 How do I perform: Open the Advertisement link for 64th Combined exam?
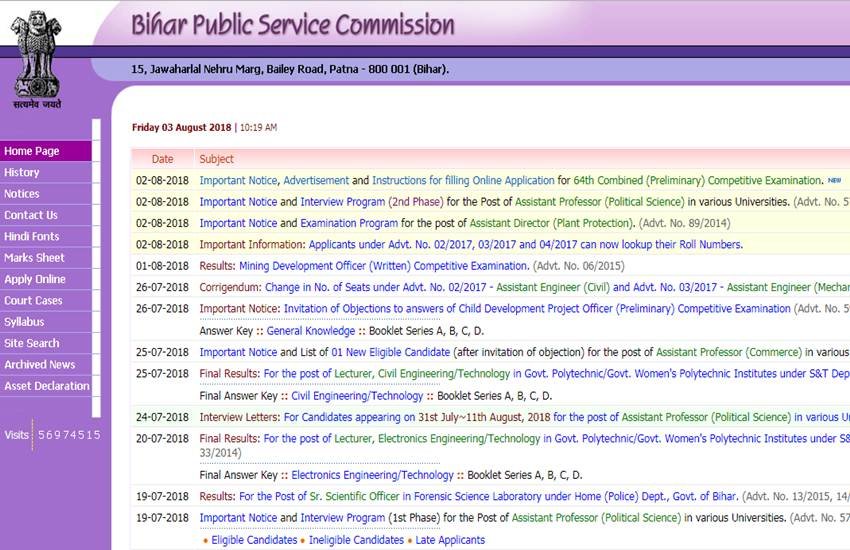point(316,181)
